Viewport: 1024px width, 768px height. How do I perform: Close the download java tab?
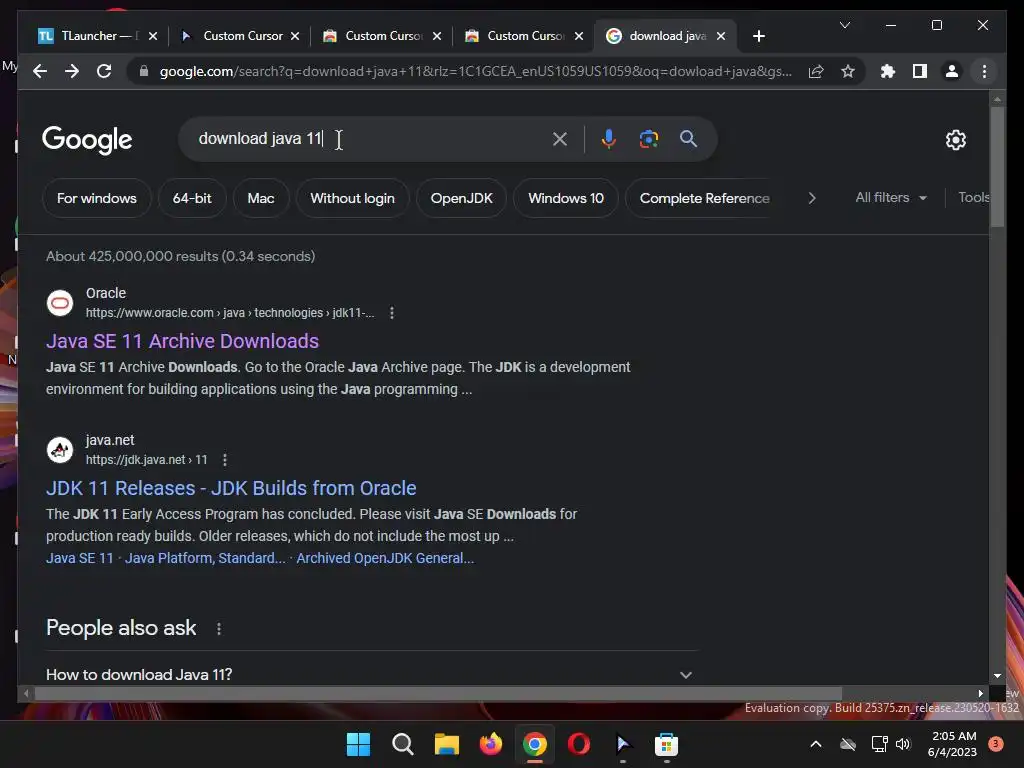tap(721, 36)
